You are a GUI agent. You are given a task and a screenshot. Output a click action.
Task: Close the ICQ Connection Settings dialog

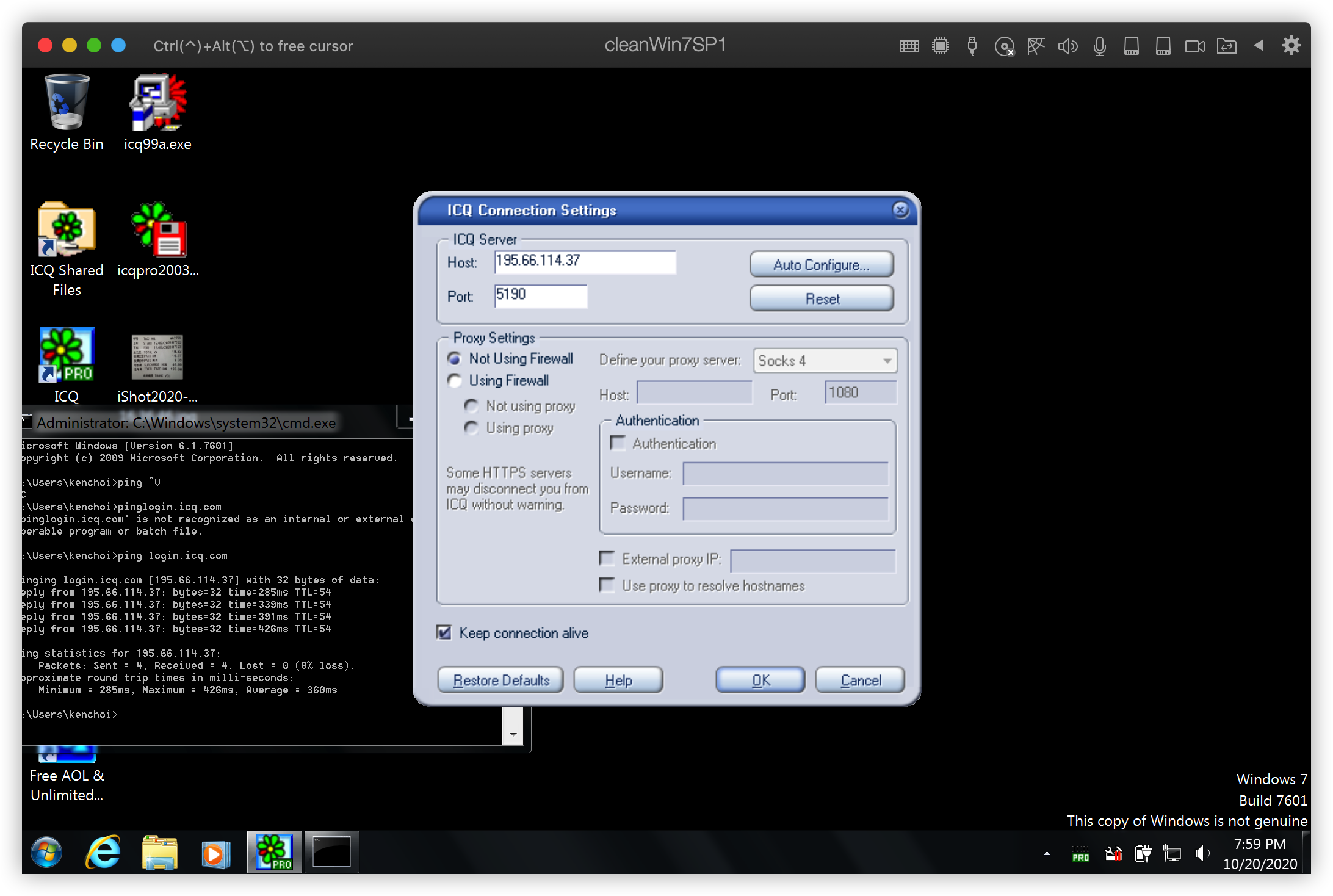(x=900, y=210)
